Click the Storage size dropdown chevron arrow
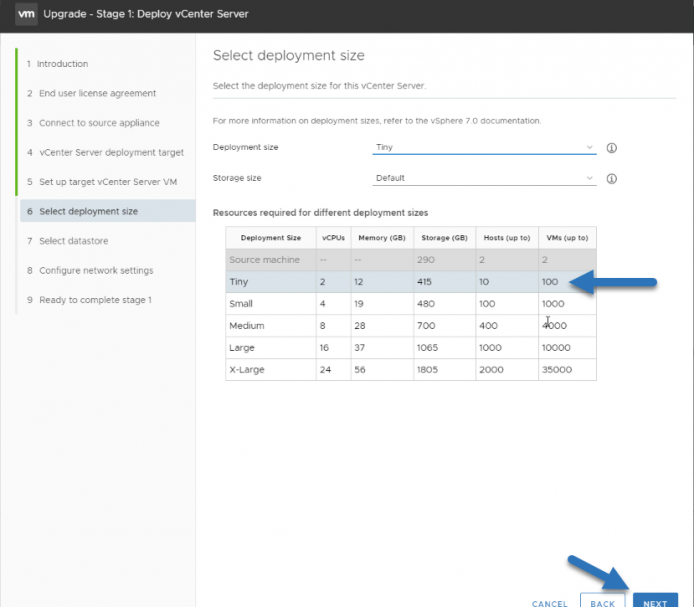Screen dimensions: 694x607 tap(589, 178)
